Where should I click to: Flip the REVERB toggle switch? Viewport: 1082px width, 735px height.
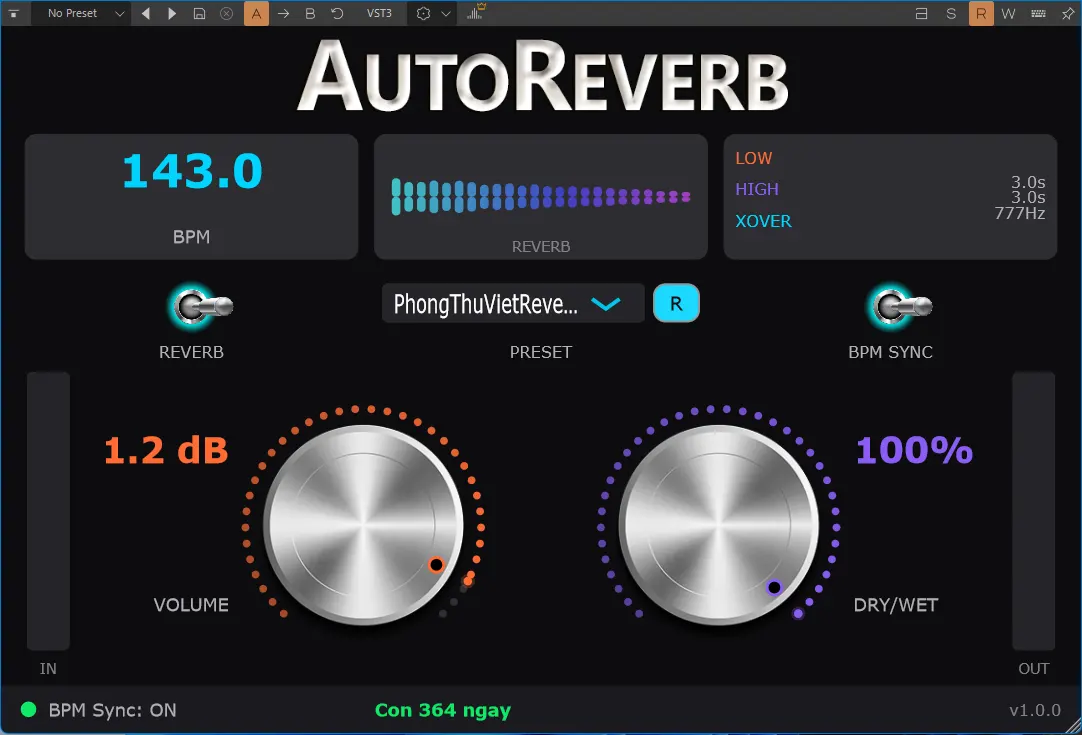(x=200, y=306)
